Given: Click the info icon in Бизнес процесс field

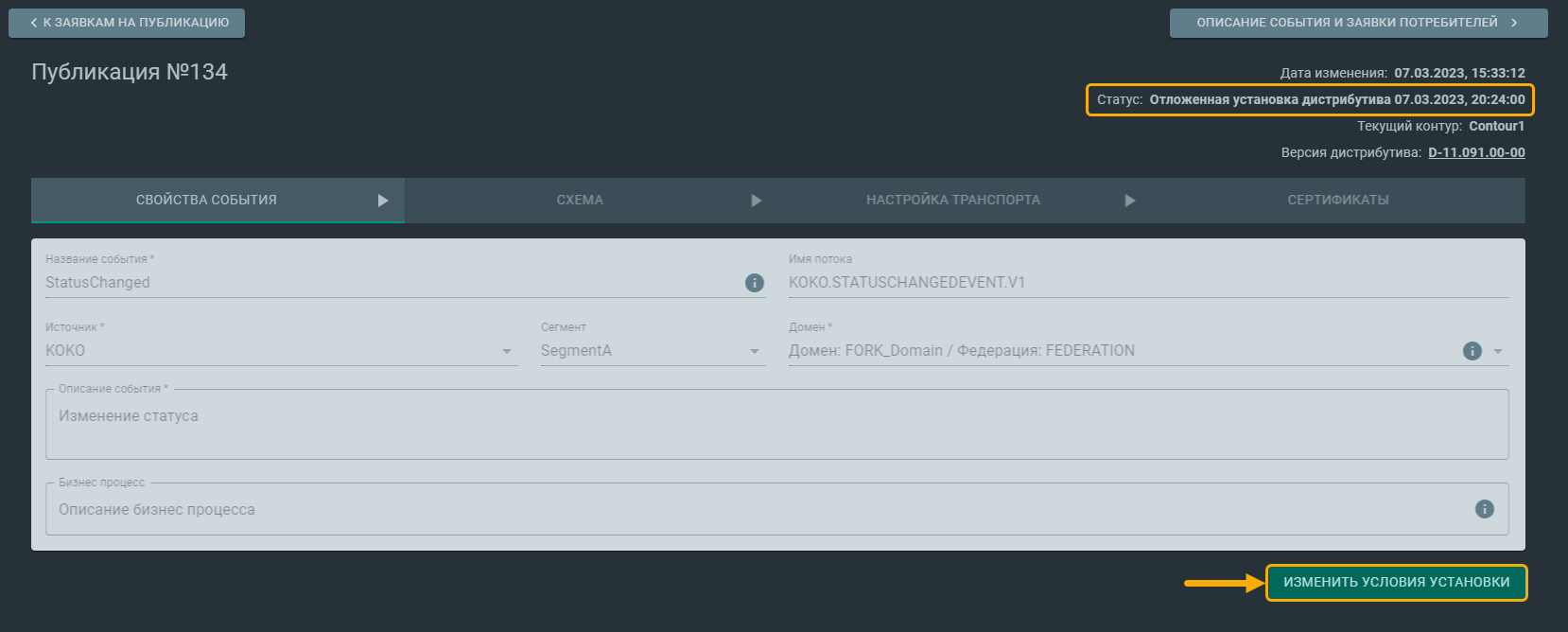Looking at the screenshot, I should pyautogui.click(x=1485, y=509).
